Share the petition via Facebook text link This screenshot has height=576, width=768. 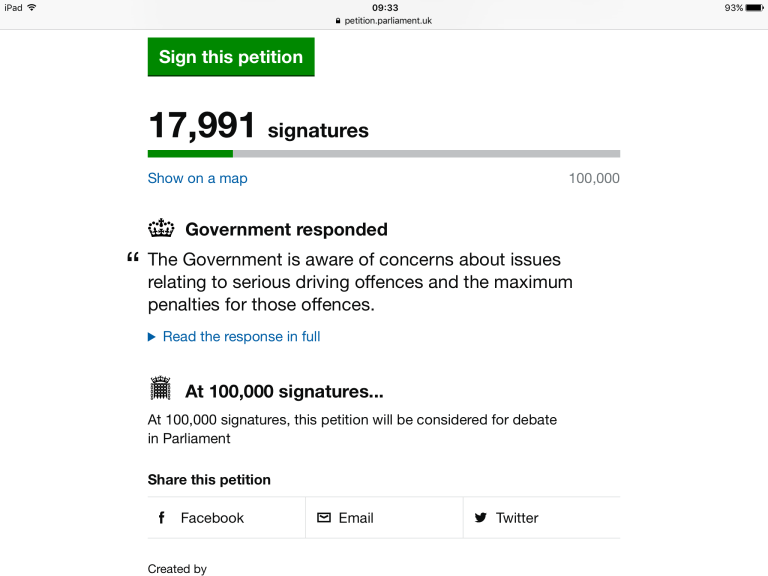coord(212,518)
